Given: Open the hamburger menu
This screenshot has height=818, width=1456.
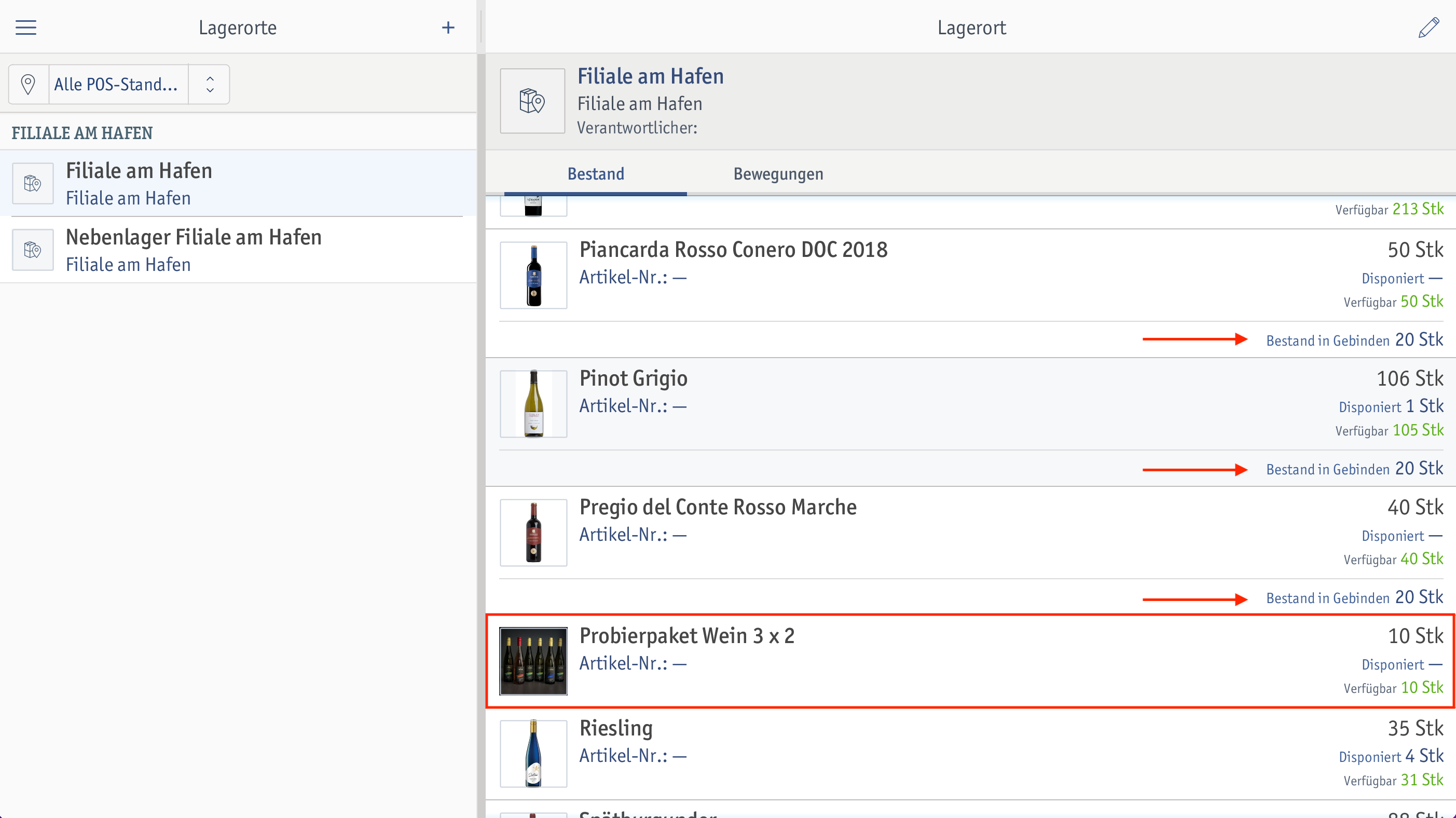Looking at the screenshot, I should click(x=26, y=28).
